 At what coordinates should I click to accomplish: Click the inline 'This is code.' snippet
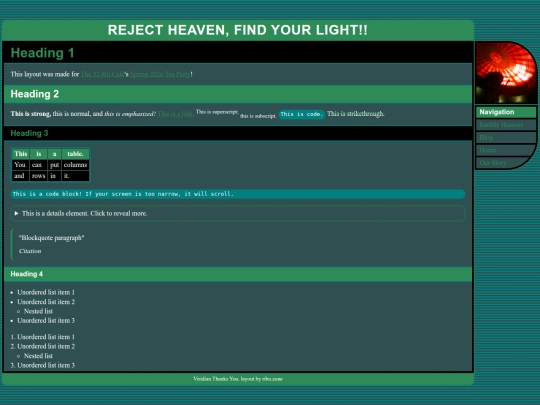(301, 114)
